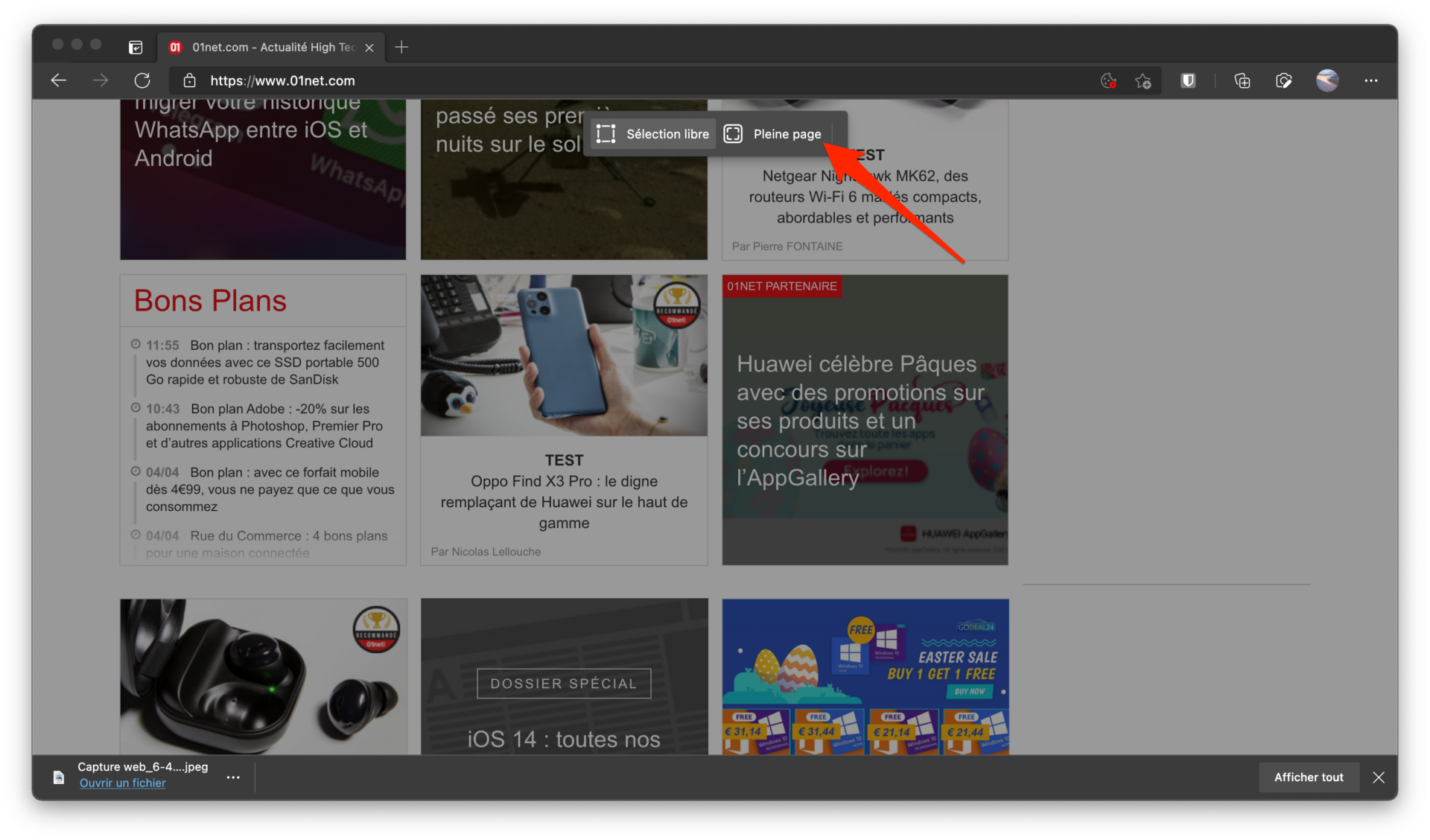The width and height of the screenshot is (1430, 840).
Task: Open a new tab with plus icon
Action: click(401, 47)
